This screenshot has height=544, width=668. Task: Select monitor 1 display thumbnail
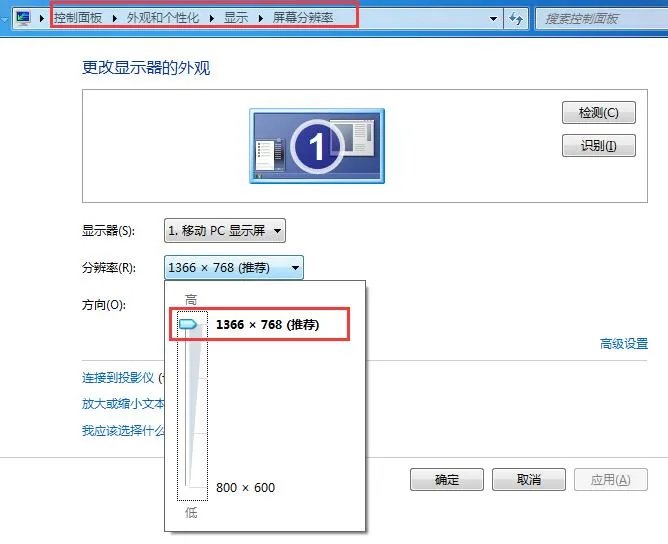(317, 146)
